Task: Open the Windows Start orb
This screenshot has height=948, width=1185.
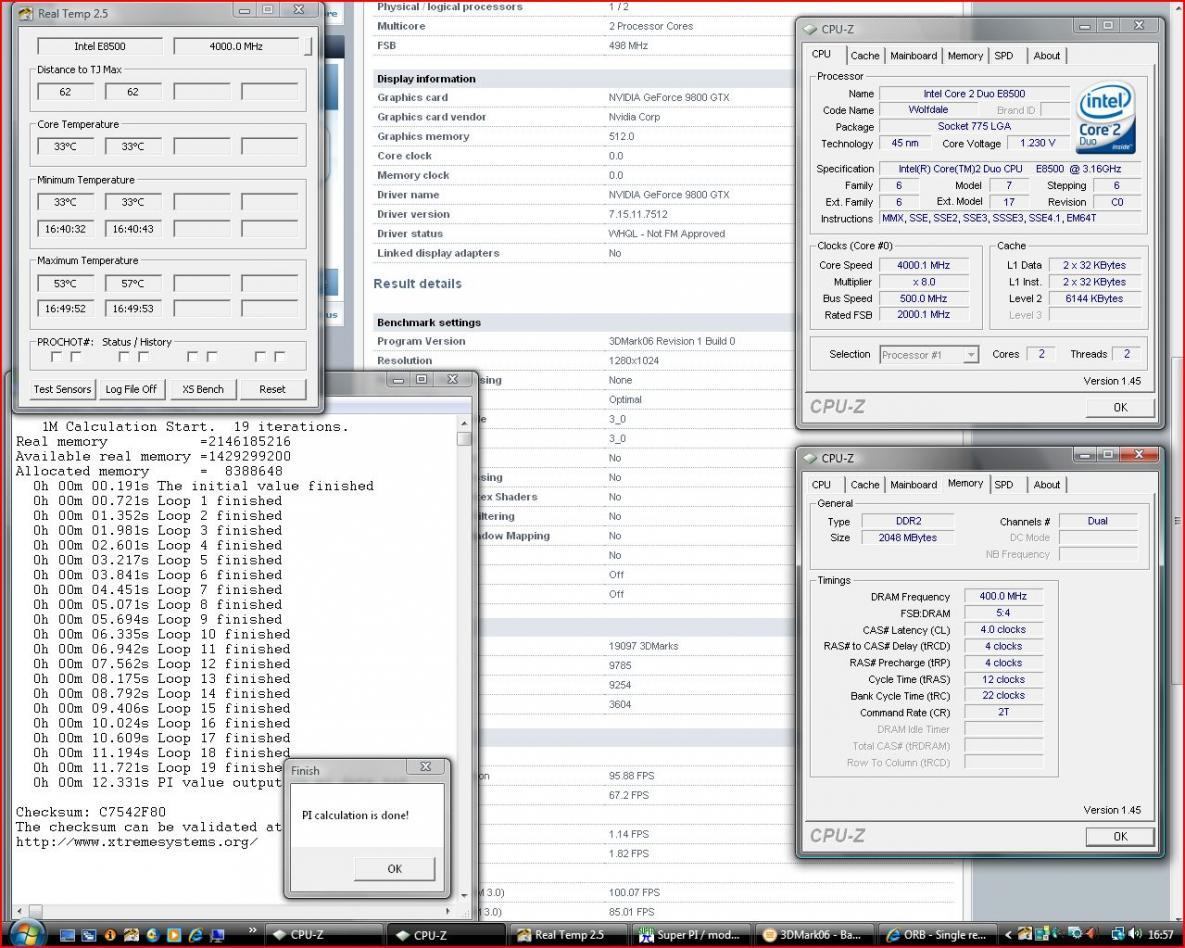Action: [26, 934]
